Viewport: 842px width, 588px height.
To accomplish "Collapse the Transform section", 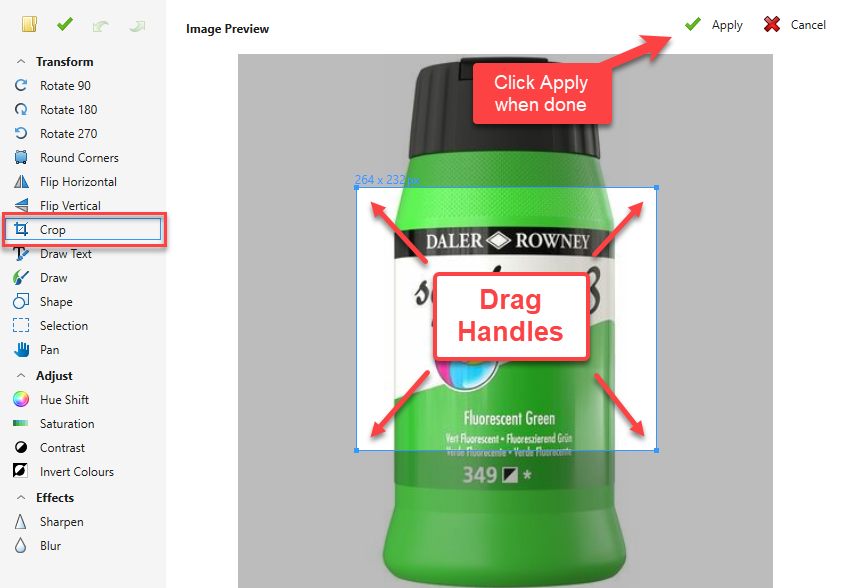I will (20, 62).
